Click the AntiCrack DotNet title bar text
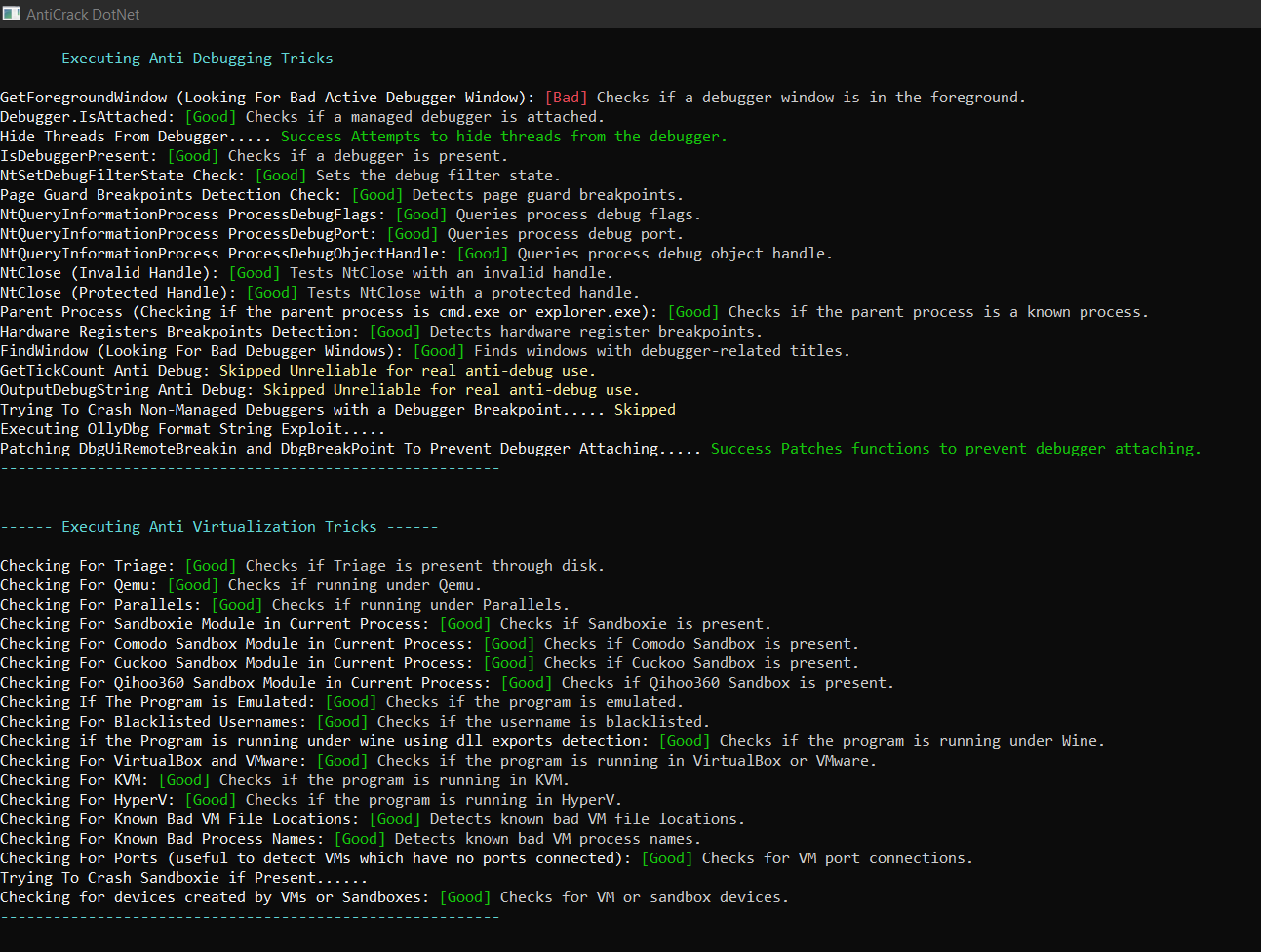This screenshot has height=952, width=1261. click(x=83, y=15)
